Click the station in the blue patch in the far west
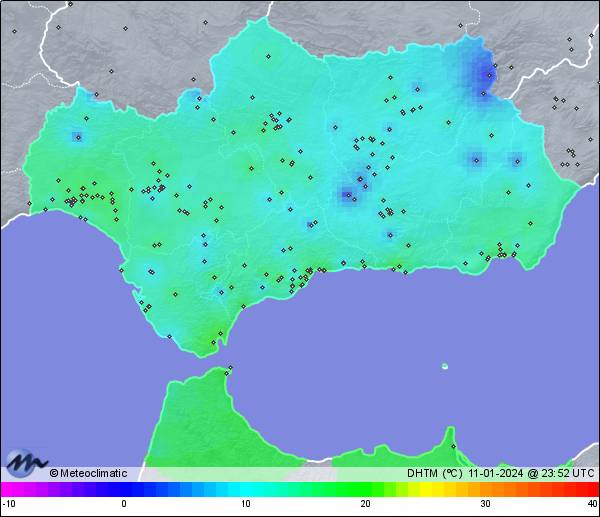The height and width of the screenshot is (517, 600). pos(78,137)
